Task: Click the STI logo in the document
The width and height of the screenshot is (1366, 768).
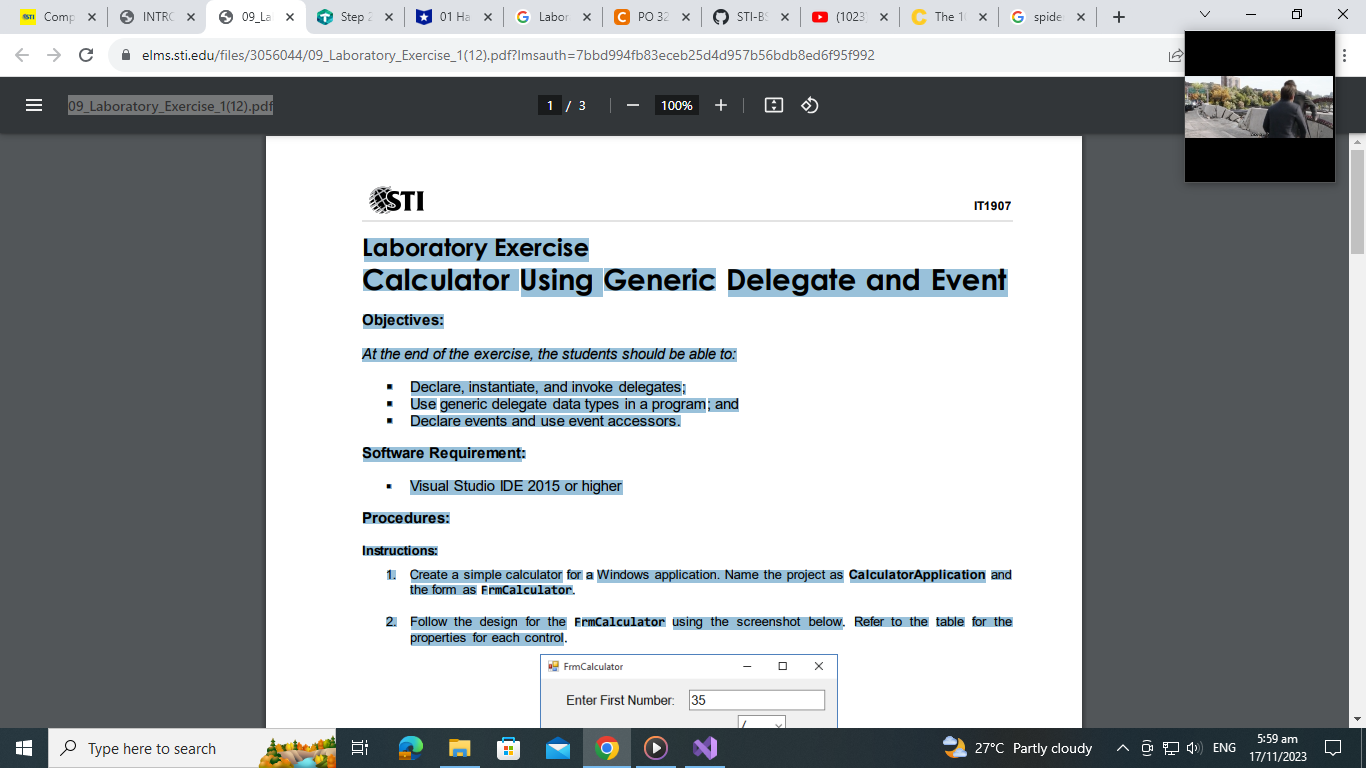Action: pos(396,200)
